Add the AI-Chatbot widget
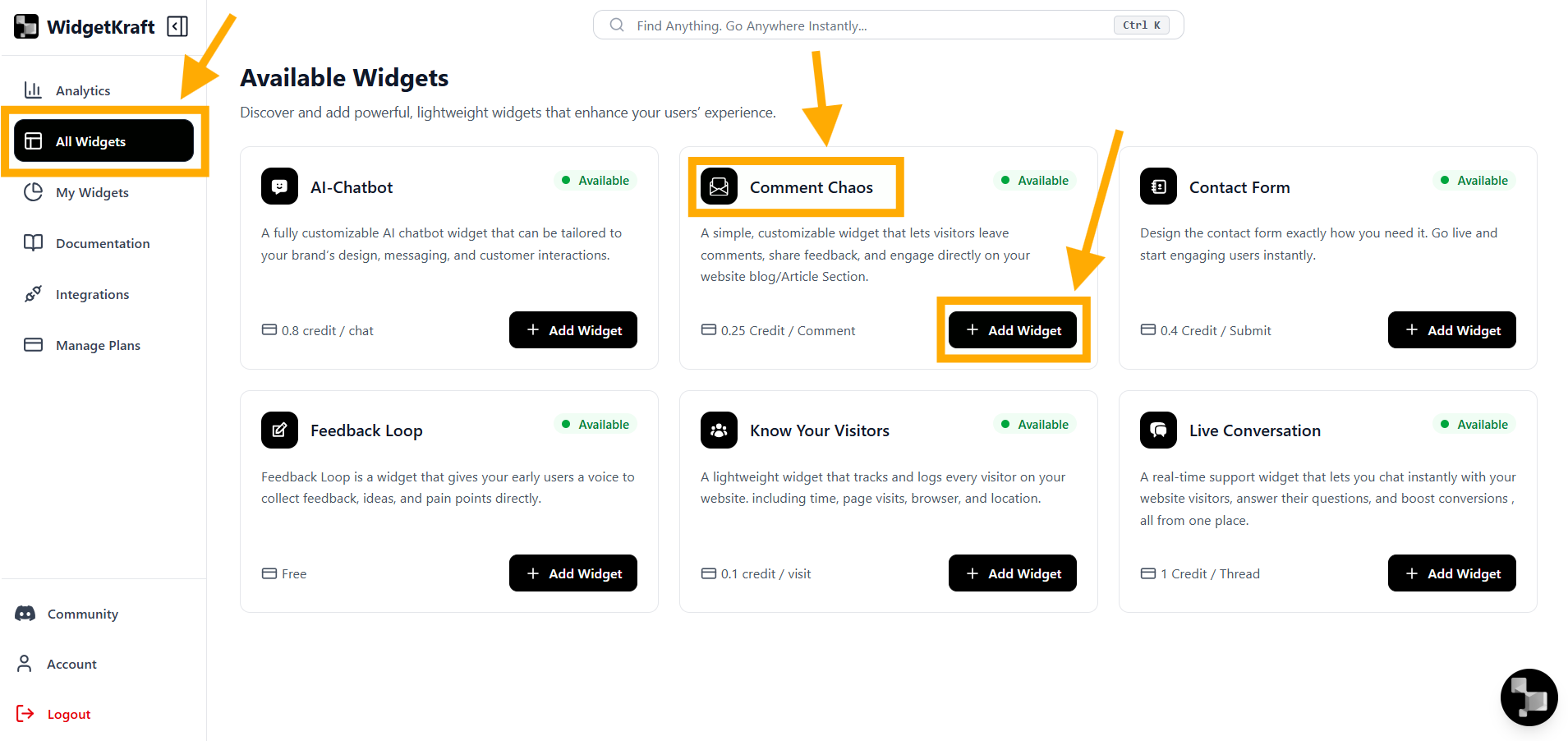The width and height of the screenshot is (1568, 741). pos(573,330)
